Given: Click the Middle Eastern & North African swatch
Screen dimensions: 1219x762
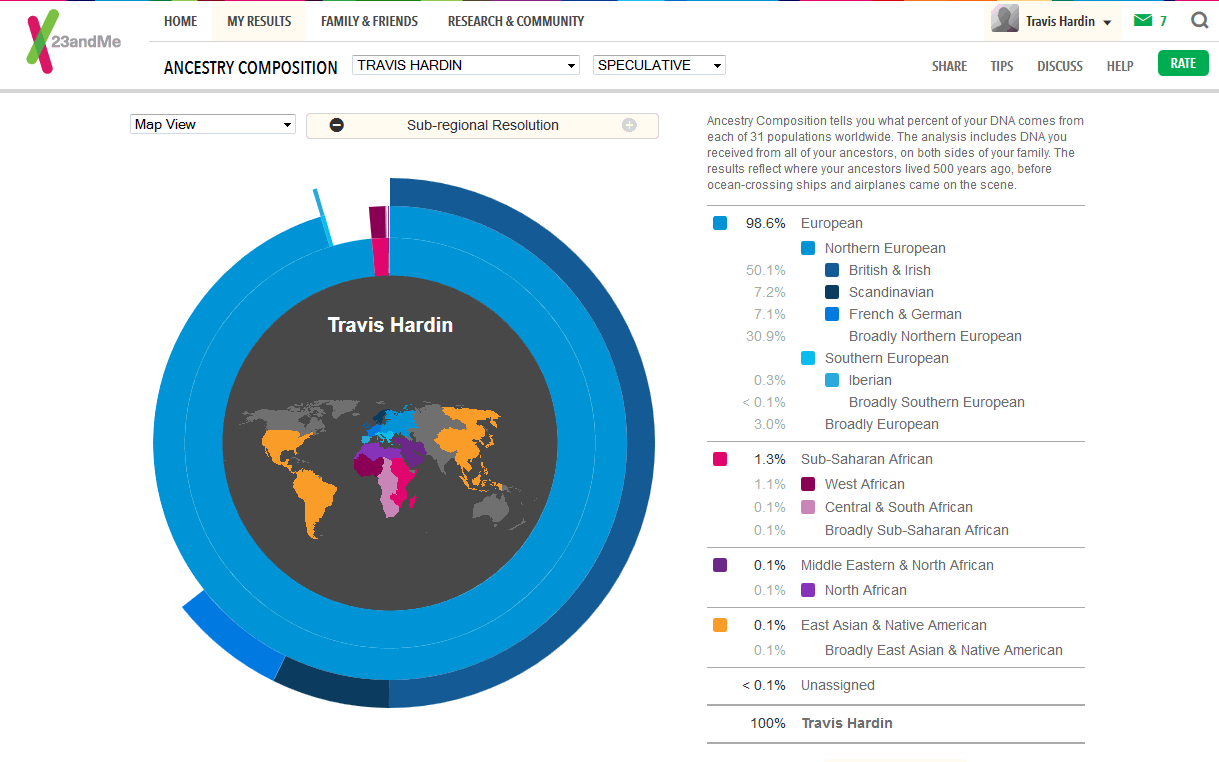Looking at the screenshot, I should pyautogui.click(x=720, y=565).
